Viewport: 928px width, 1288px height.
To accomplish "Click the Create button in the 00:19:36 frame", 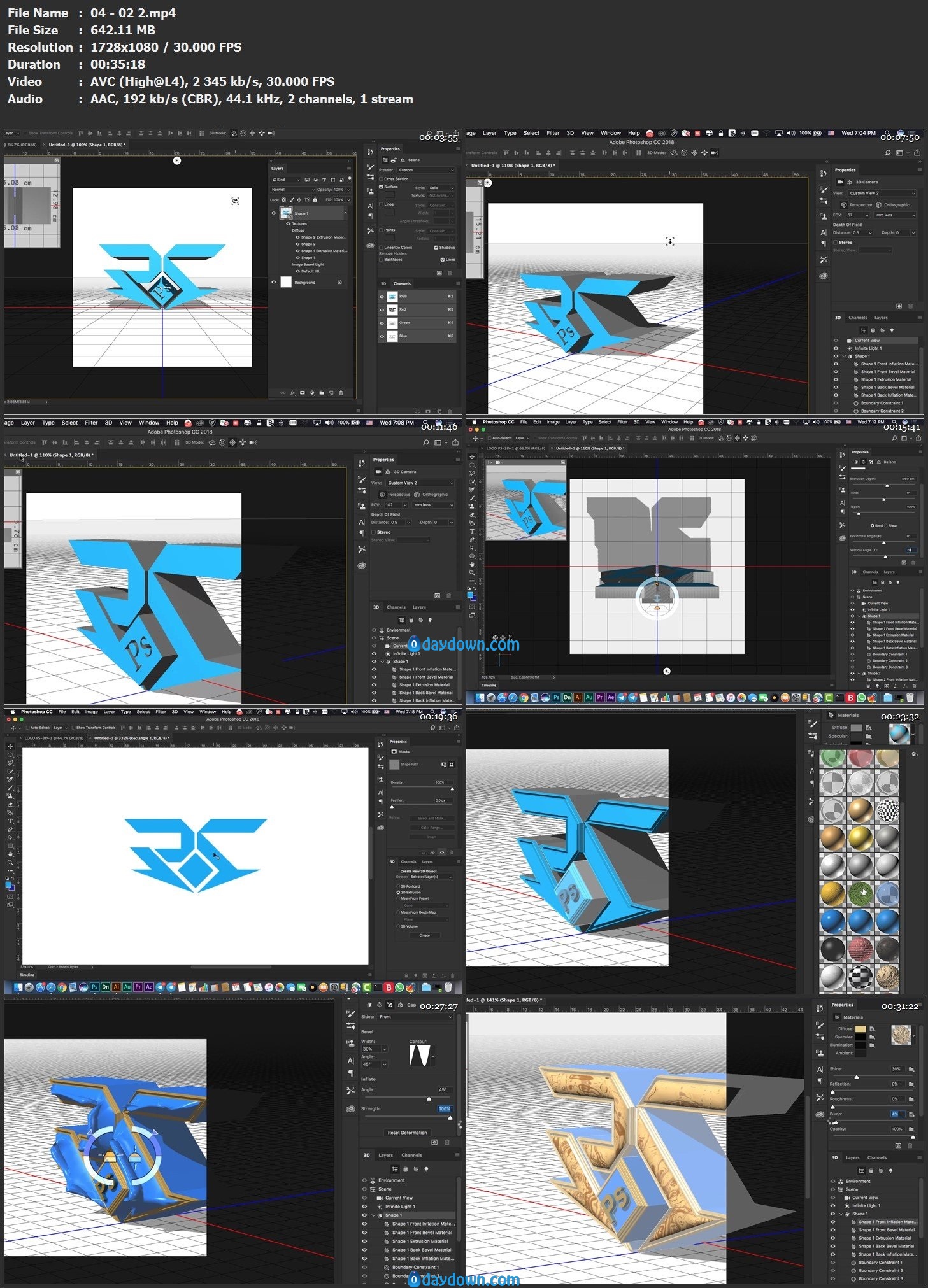I will (x=424, y=935).
